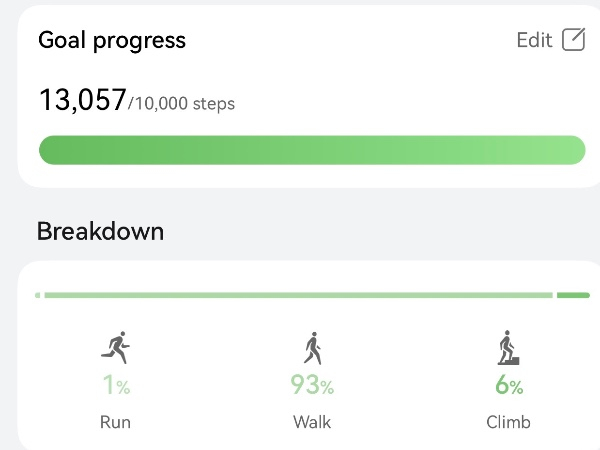Click the 10,000 steps goal text
Viewport: 600px width, 450px height.
(x=184, y=103)
